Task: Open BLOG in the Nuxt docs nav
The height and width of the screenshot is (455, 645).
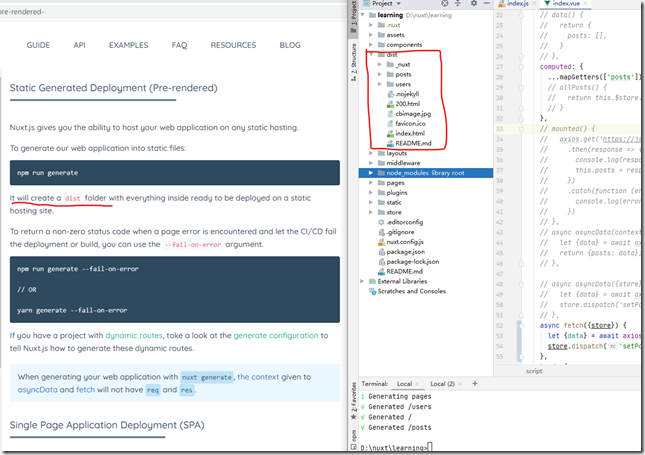Action: (x=290, y=45)
